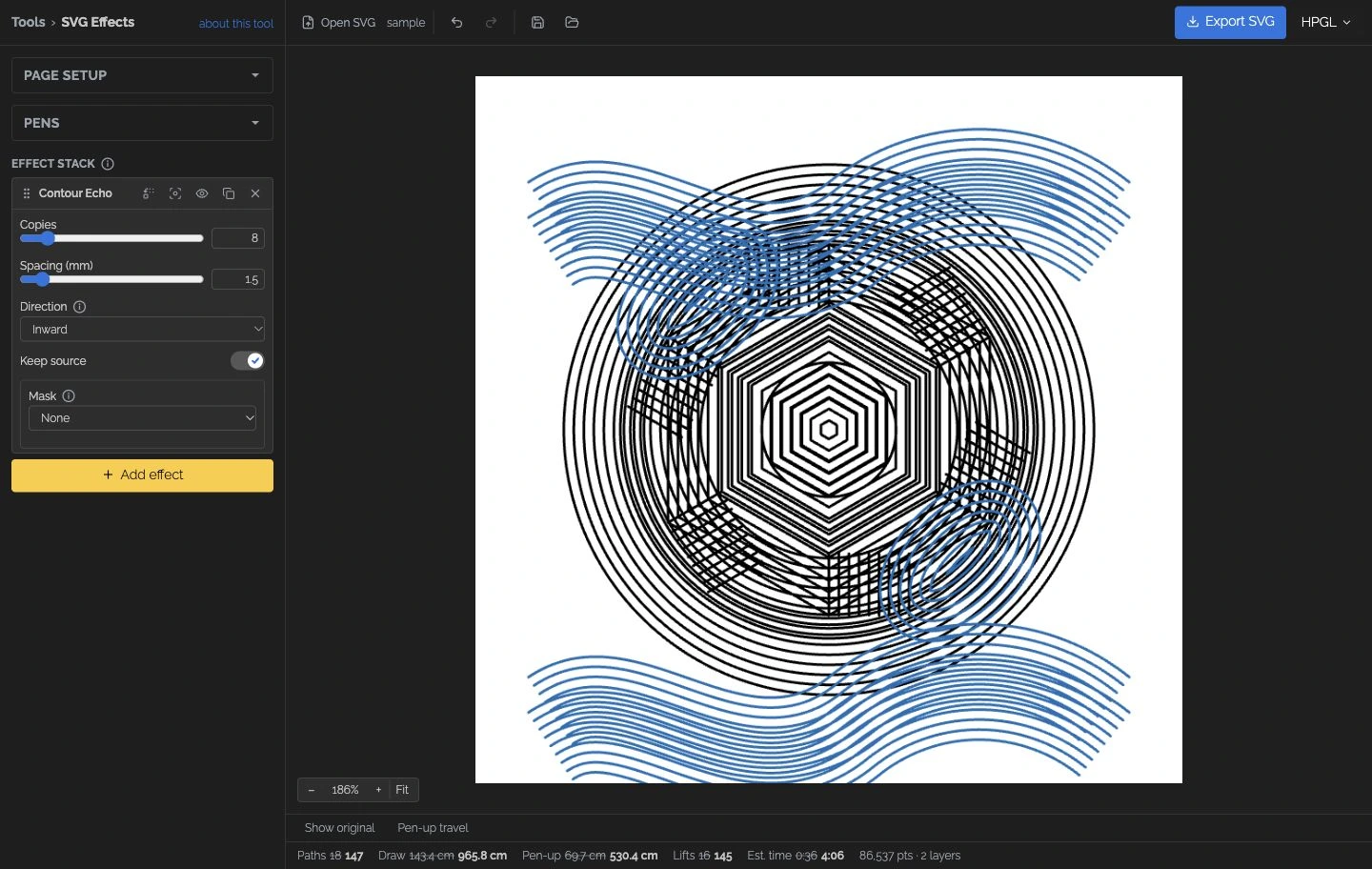Click Open SVG to load a file
The height and width of the screenshot is (869, 1372).
(x=339, y=22)
